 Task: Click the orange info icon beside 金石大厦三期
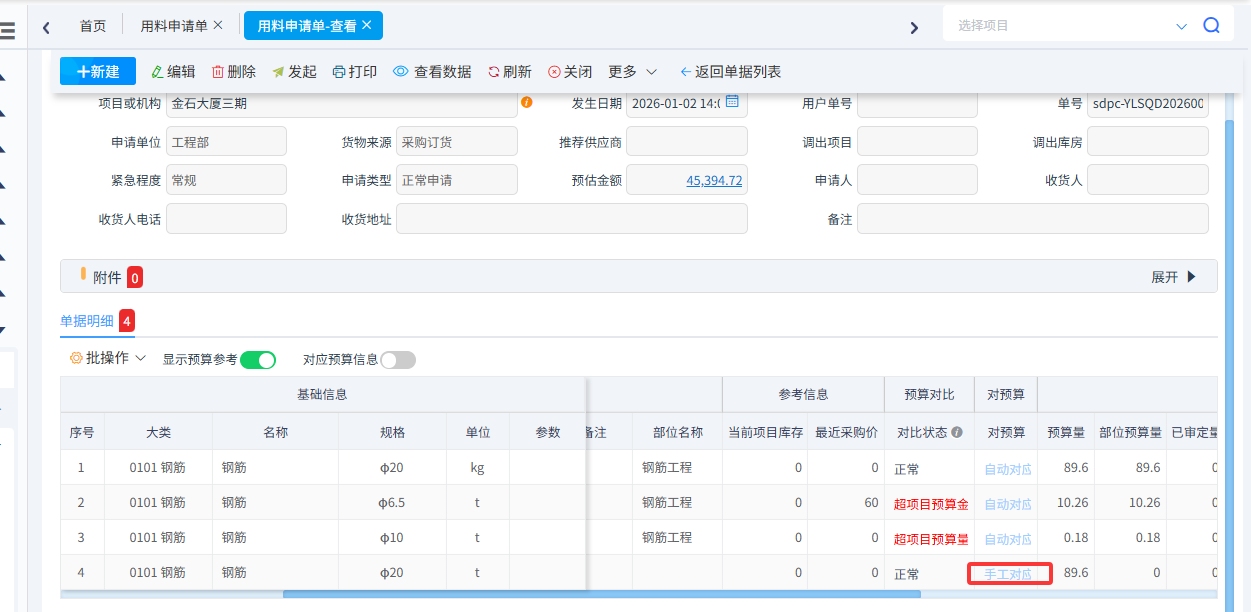pos(527,102)
